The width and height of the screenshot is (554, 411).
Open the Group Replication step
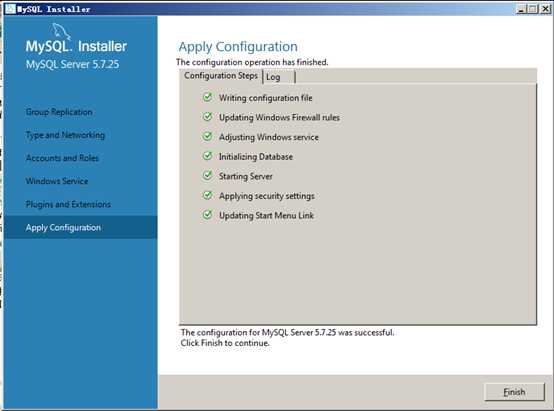click(x=59, y=112)
